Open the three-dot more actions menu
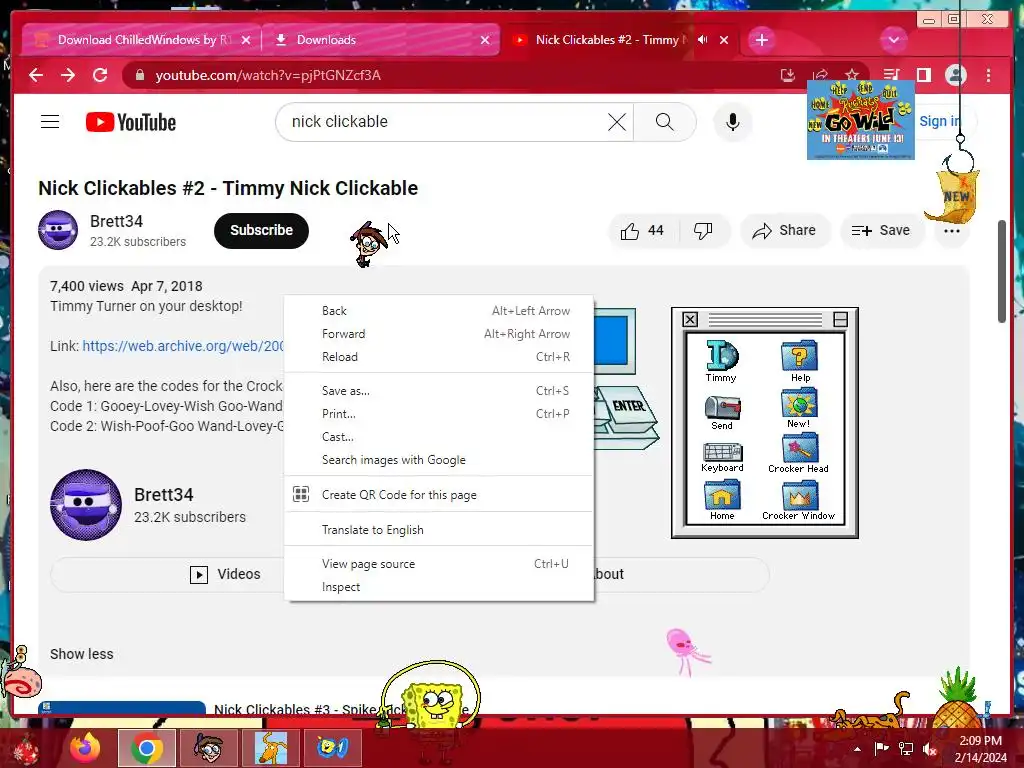The image size is (1024, 768). pyautogui.click(x=952, y=231)
